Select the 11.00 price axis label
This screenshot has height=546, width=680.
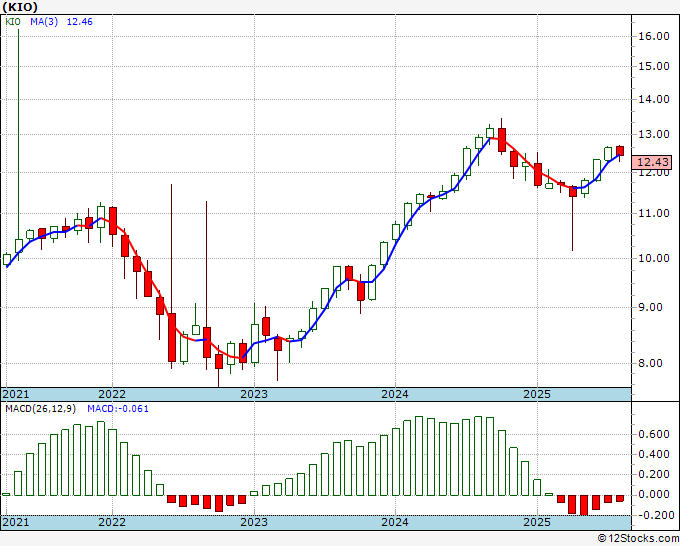654,213
